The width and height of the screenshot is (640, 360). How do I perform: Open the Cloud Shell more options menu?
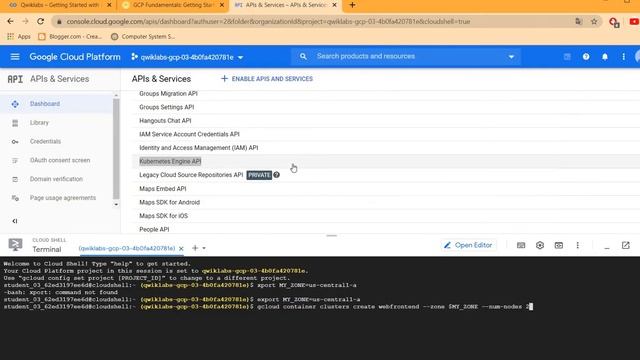578,245
